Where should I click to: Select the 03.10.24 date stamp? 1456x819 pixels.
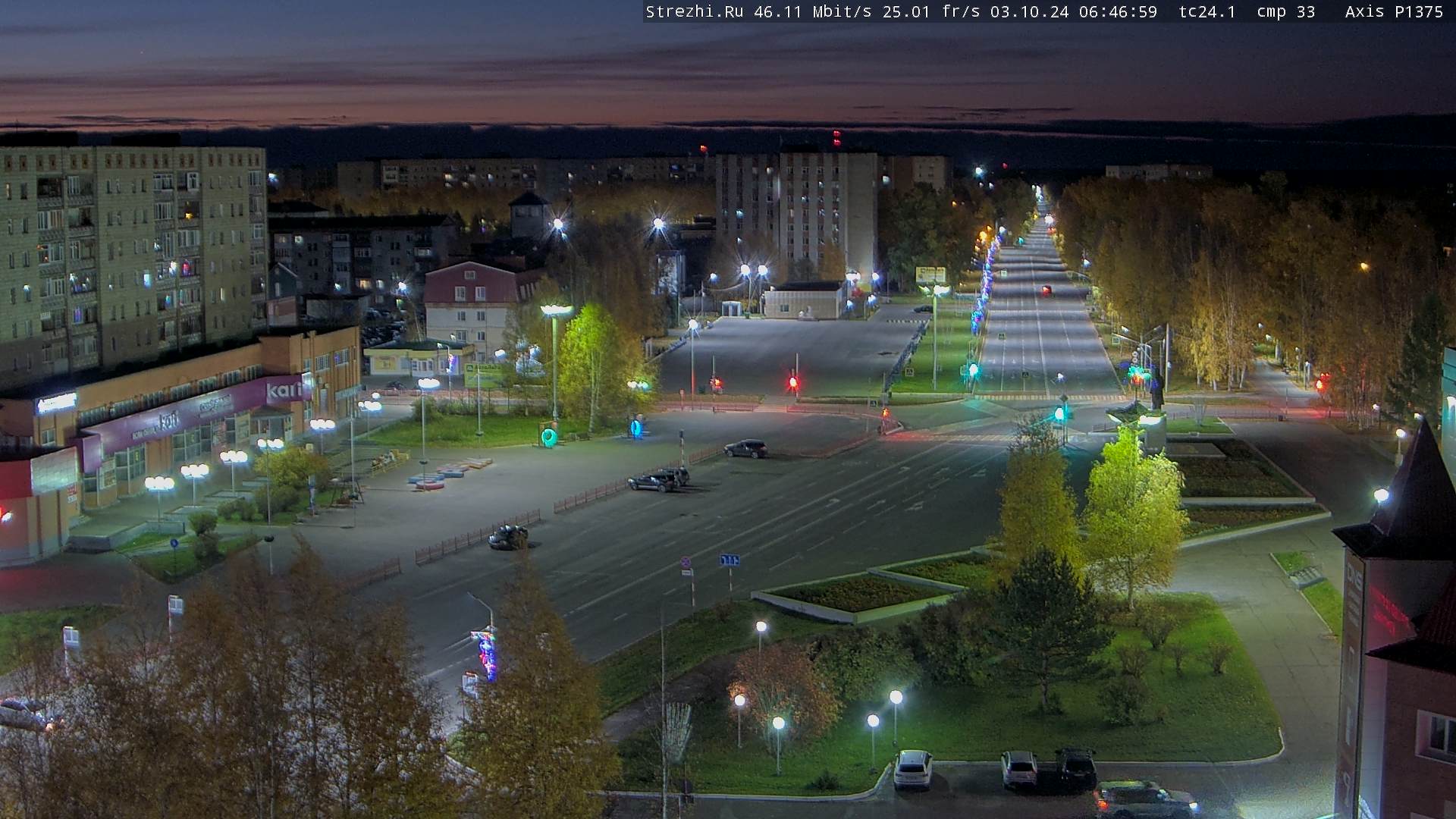tap(1030, 11)
